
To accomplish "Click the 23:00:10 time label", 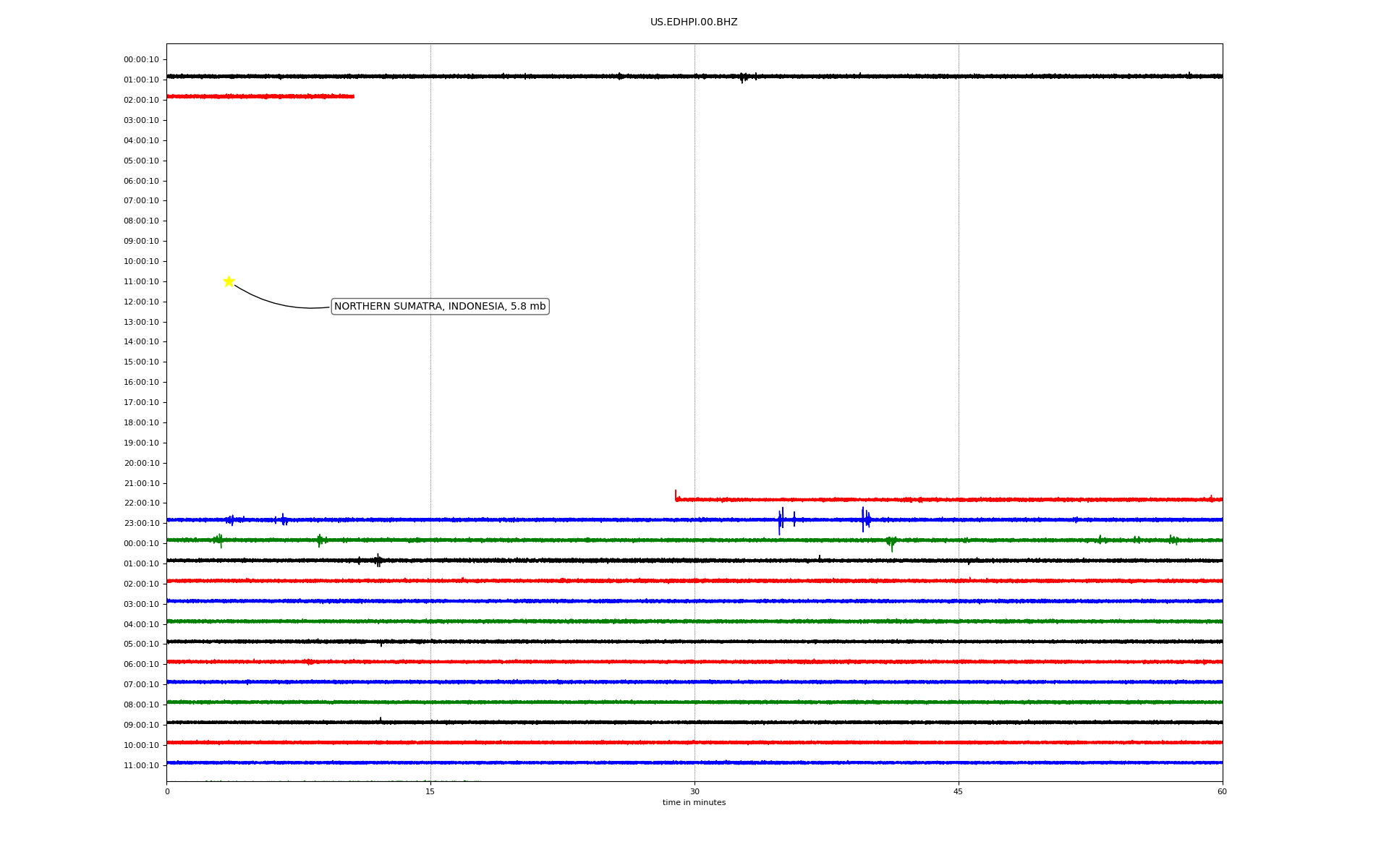I will (141, 524).
